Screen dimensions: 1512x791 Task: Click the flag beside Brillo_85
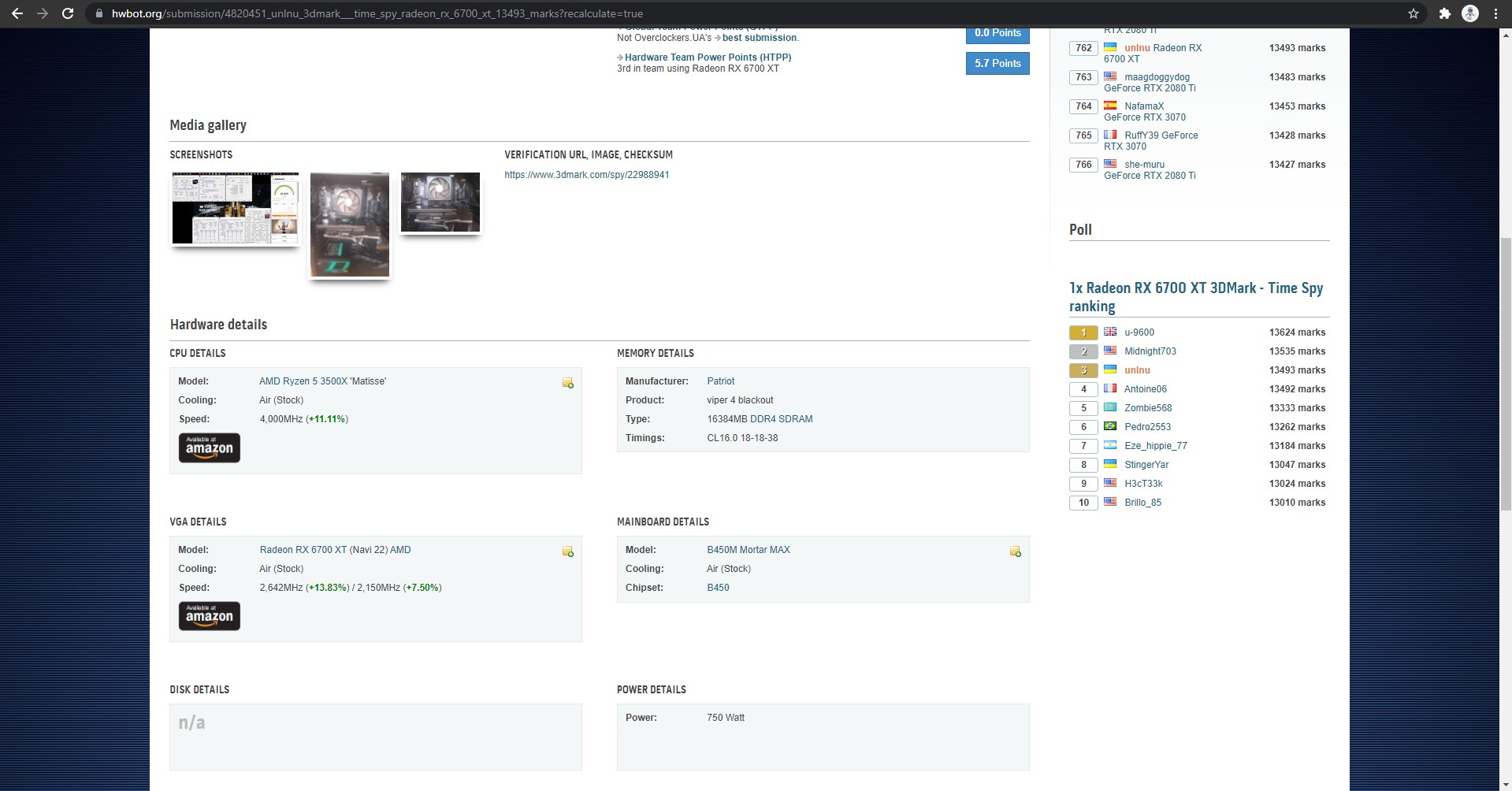1110,502
